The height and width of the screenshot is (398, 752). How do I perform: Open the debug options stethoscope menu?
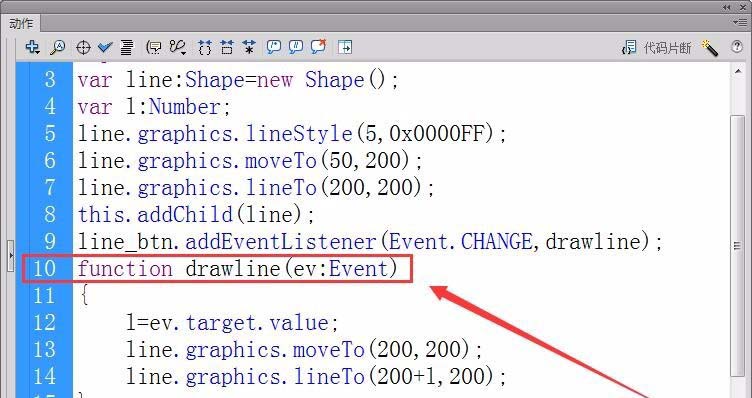click(x=178, y=47)
